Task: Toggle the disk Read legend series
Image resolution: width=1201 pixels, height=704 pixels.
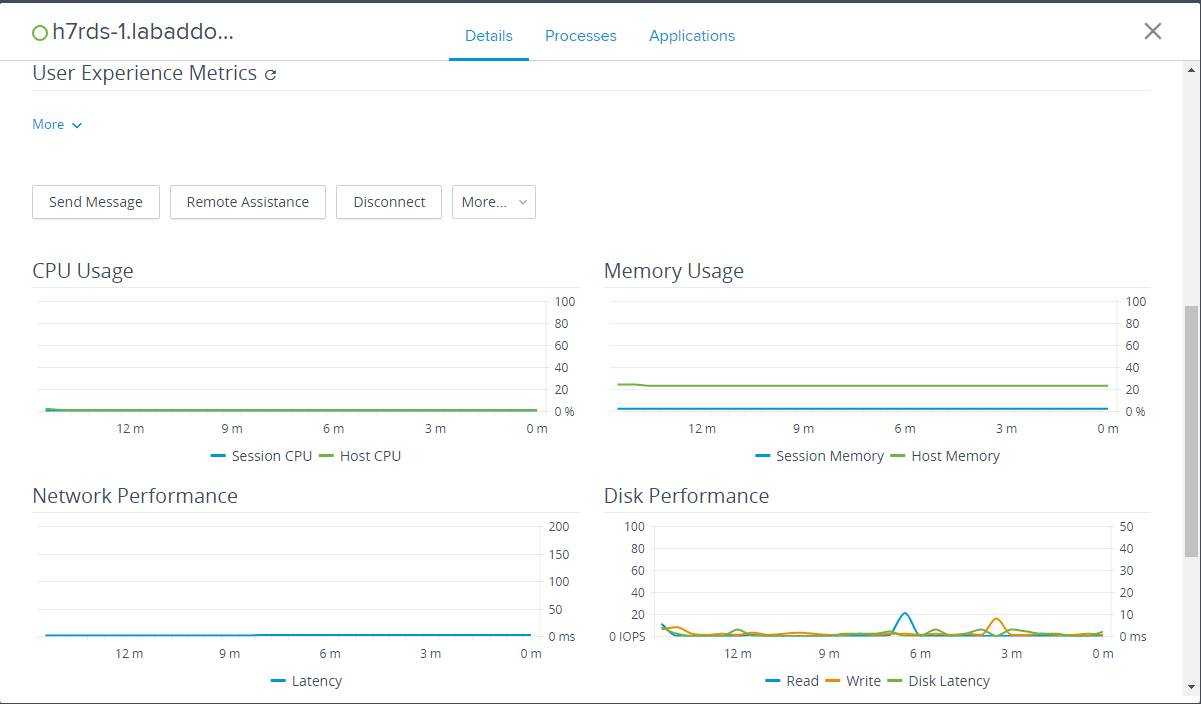Action: (792, 681)
